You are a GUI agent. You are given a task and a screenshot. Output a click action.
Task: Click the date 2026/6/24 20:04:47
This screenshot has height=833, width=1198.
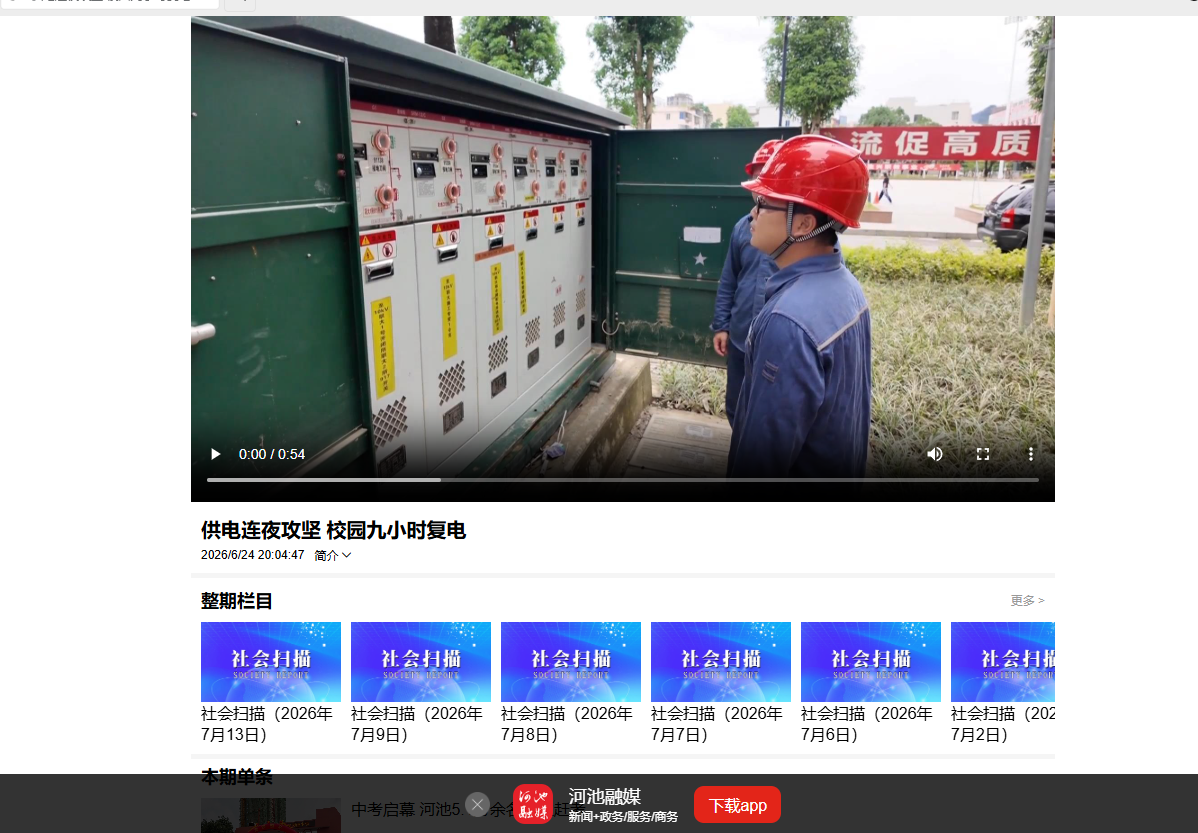click(252, 555)
